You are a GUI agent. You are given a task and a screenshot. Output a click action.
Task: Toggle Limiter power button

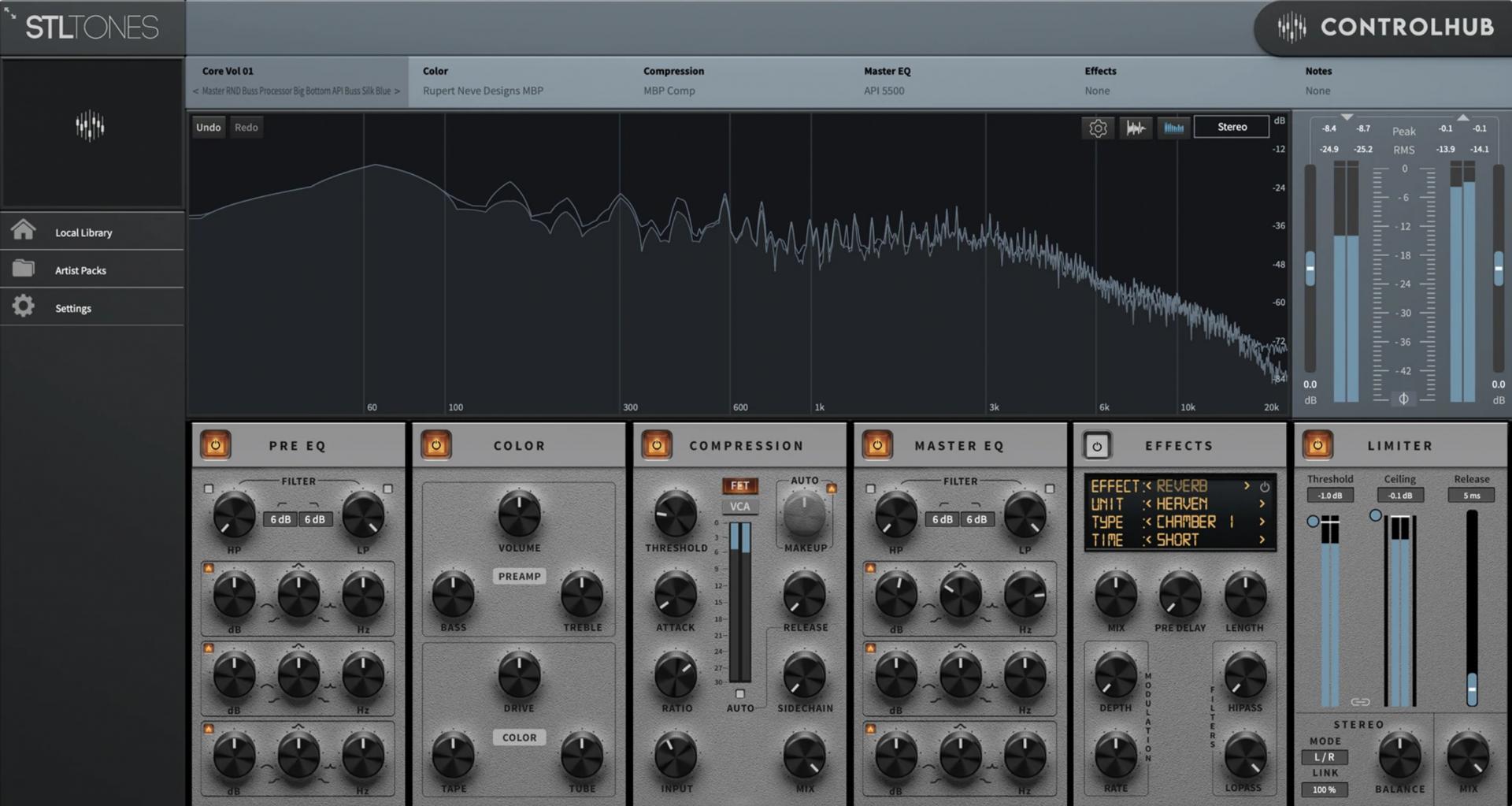click(x=1317, y=445)
